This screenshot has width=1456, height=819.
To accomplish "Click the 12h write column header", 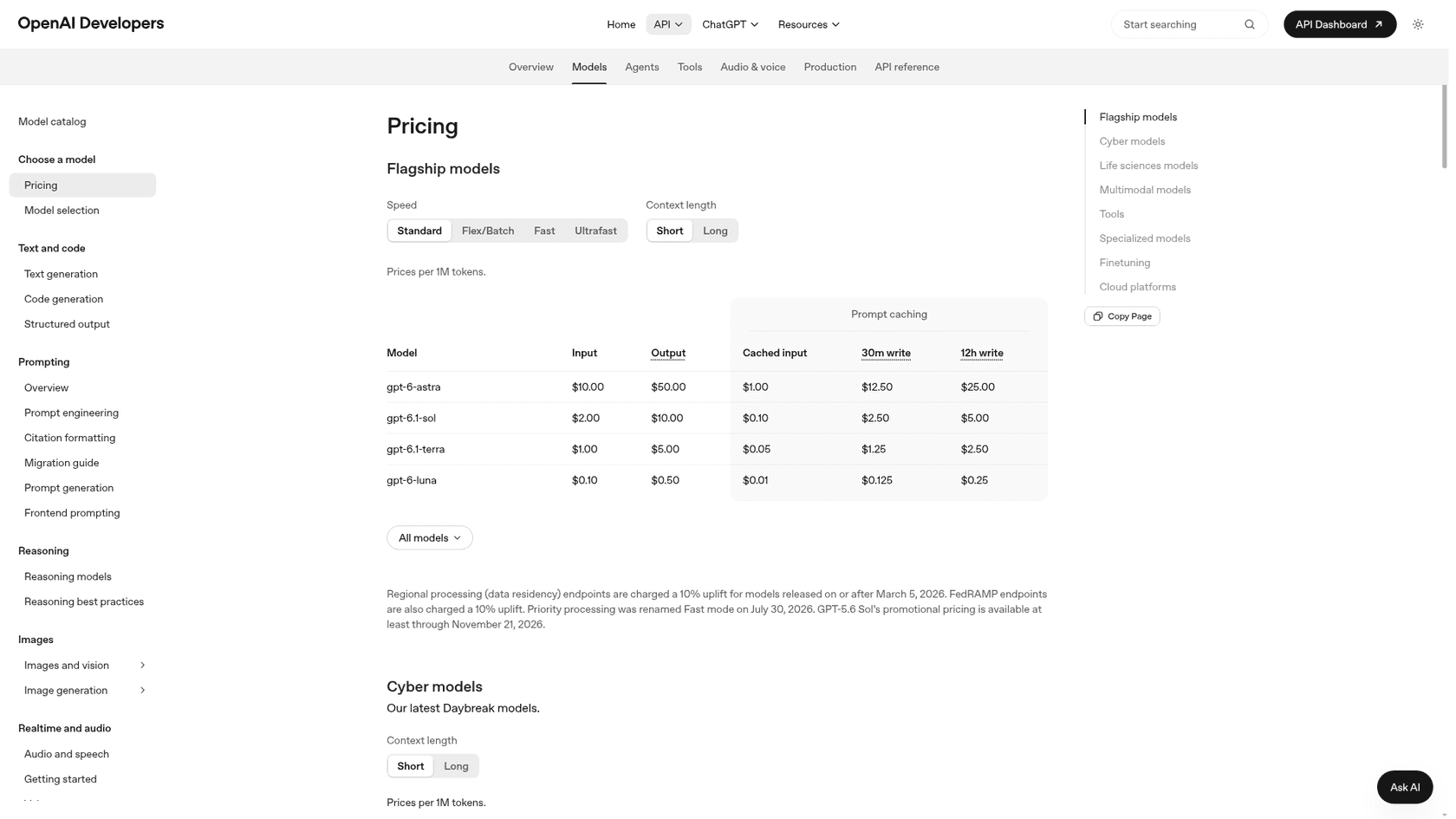I will point(982,353).
